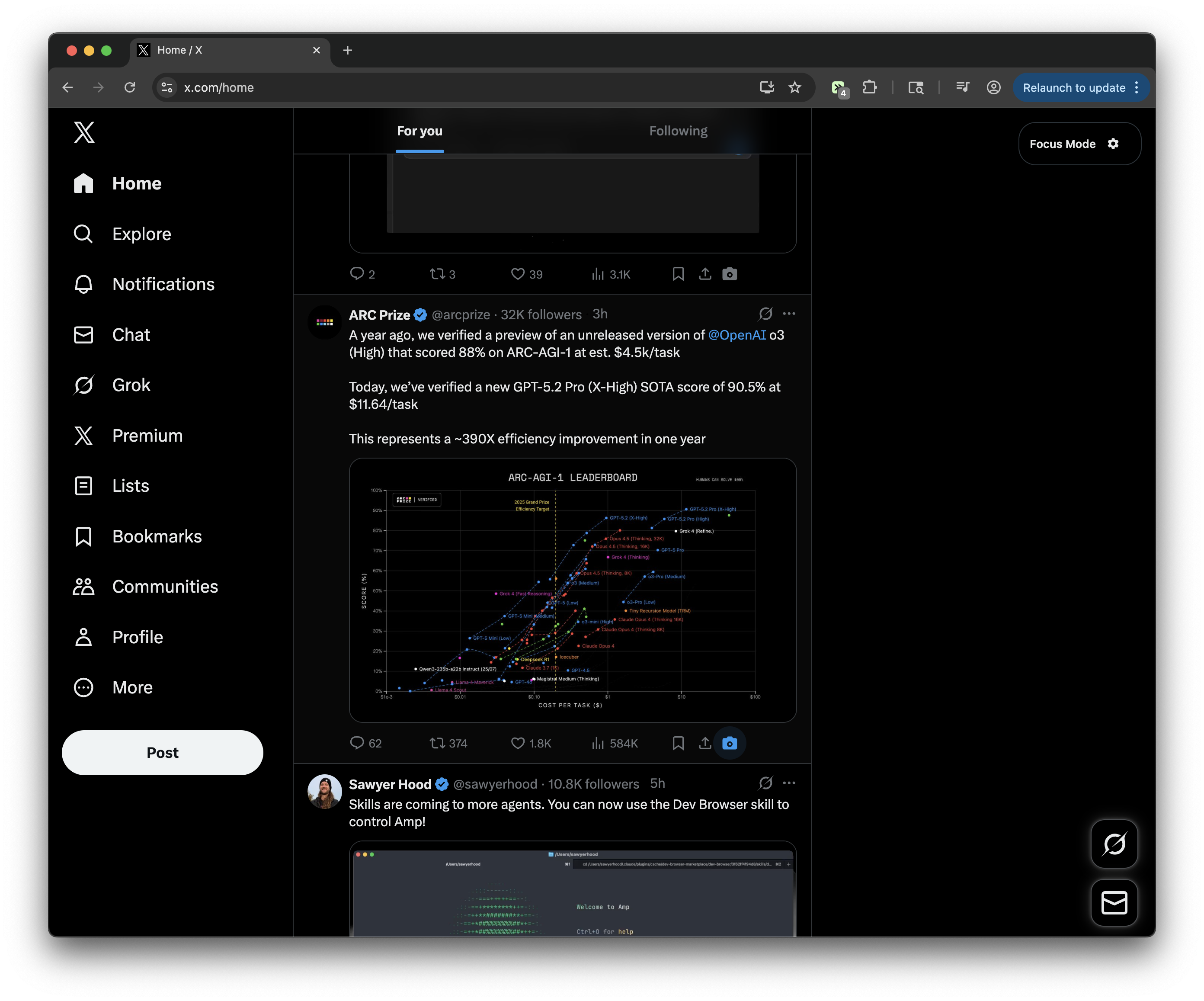Image resolution: width=1204 pixels, height=1001 pixels.
Task: Open More options on Sawyer Hood's post
Action: (789, 783)
